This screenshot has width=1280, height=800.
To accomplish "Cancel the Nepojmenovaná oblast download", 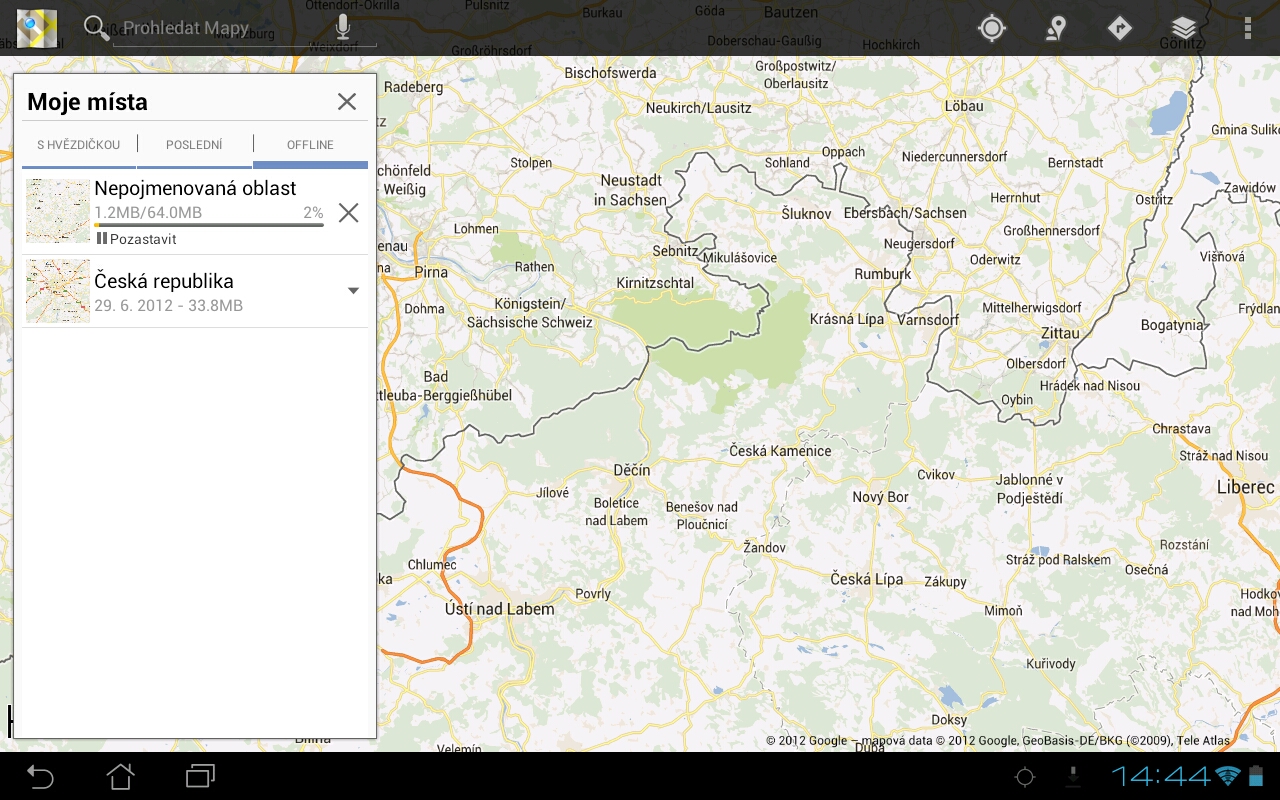I will point(348,212).
